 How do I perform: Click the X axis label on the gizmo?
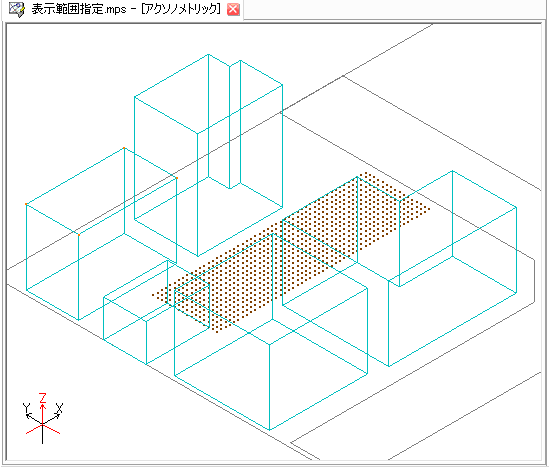[x=60, y=408]
